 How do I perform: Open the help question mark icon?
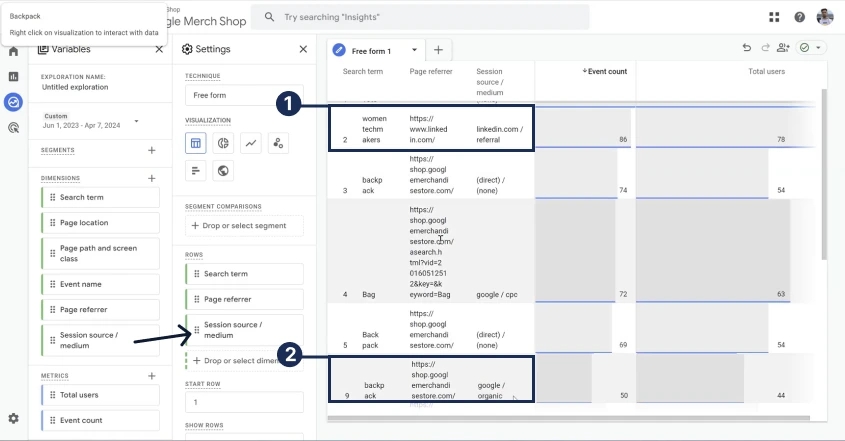[x=800, y=17]
